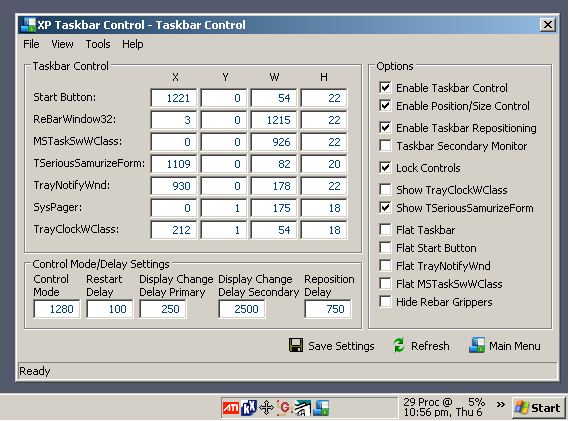Open the View menu

(x=62, y=44)
